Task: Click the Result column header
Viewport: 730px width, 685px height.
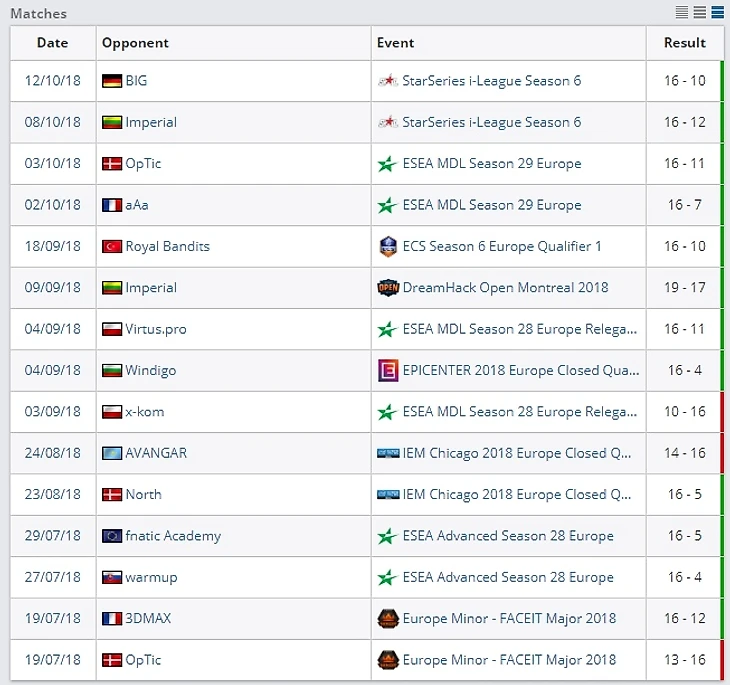Action: coord(684,43)
